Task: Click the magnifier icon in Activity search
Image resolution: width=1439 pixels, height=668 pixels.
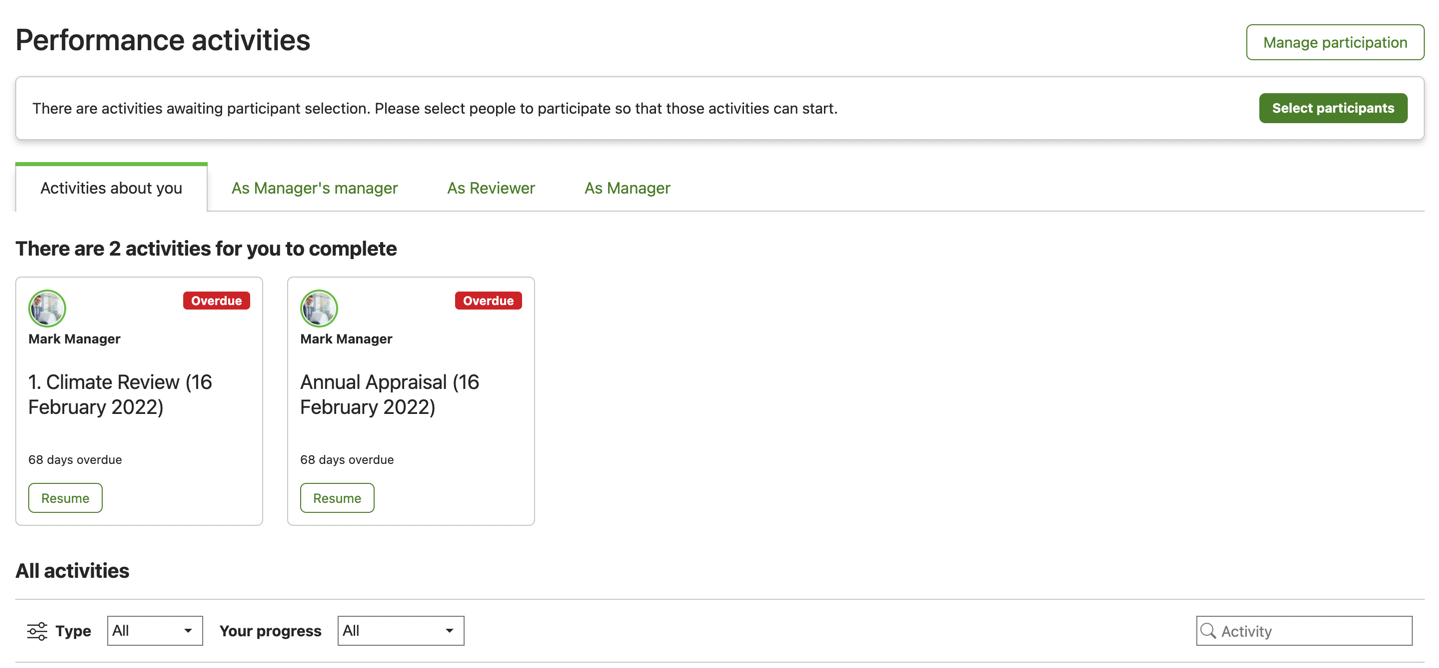Action: pyautogui.click(x=1208, y=631)
